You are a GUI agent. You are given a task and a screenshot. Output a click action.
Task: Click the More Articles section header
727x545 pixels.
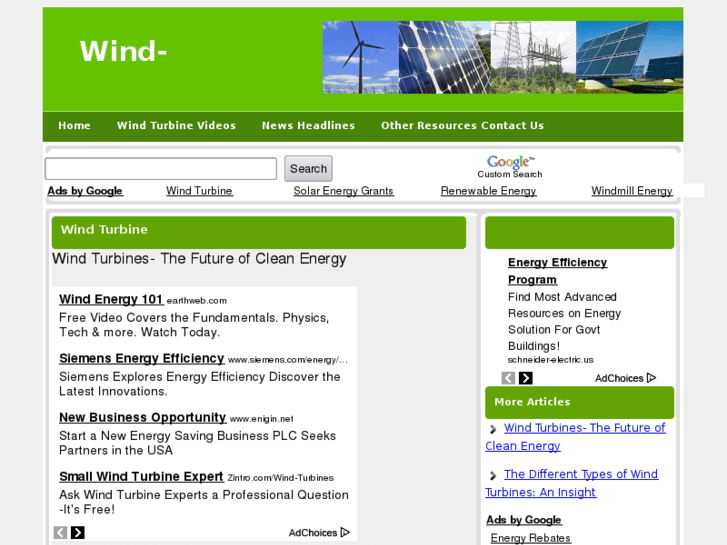(x=580, y=402)
